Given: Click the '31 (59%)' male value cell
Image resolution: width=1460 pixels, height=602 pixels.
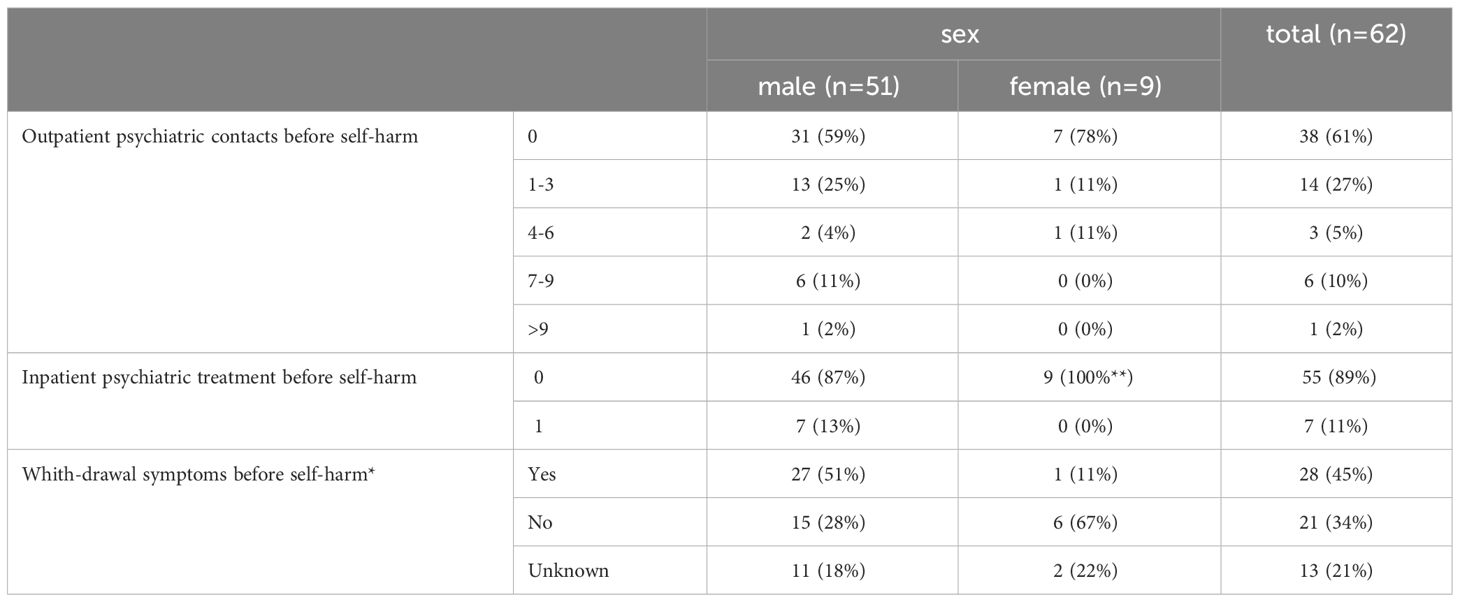Looking at the screenshot, I should pos(832,136).
